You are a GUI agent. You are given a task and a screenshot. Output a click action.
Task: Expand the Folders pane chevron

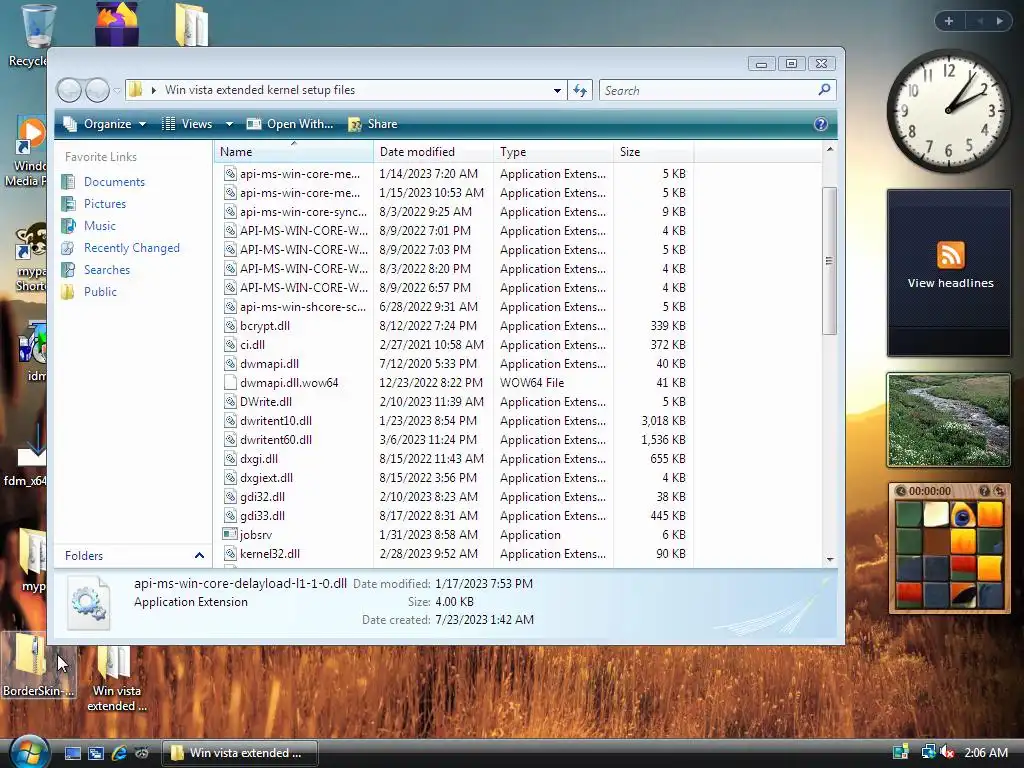tap(199, 556)
